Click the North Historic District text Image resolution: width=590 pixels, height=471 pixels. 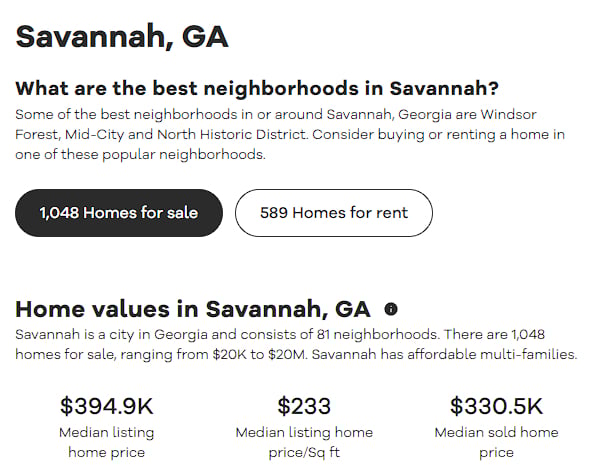(x=232, y=134)
